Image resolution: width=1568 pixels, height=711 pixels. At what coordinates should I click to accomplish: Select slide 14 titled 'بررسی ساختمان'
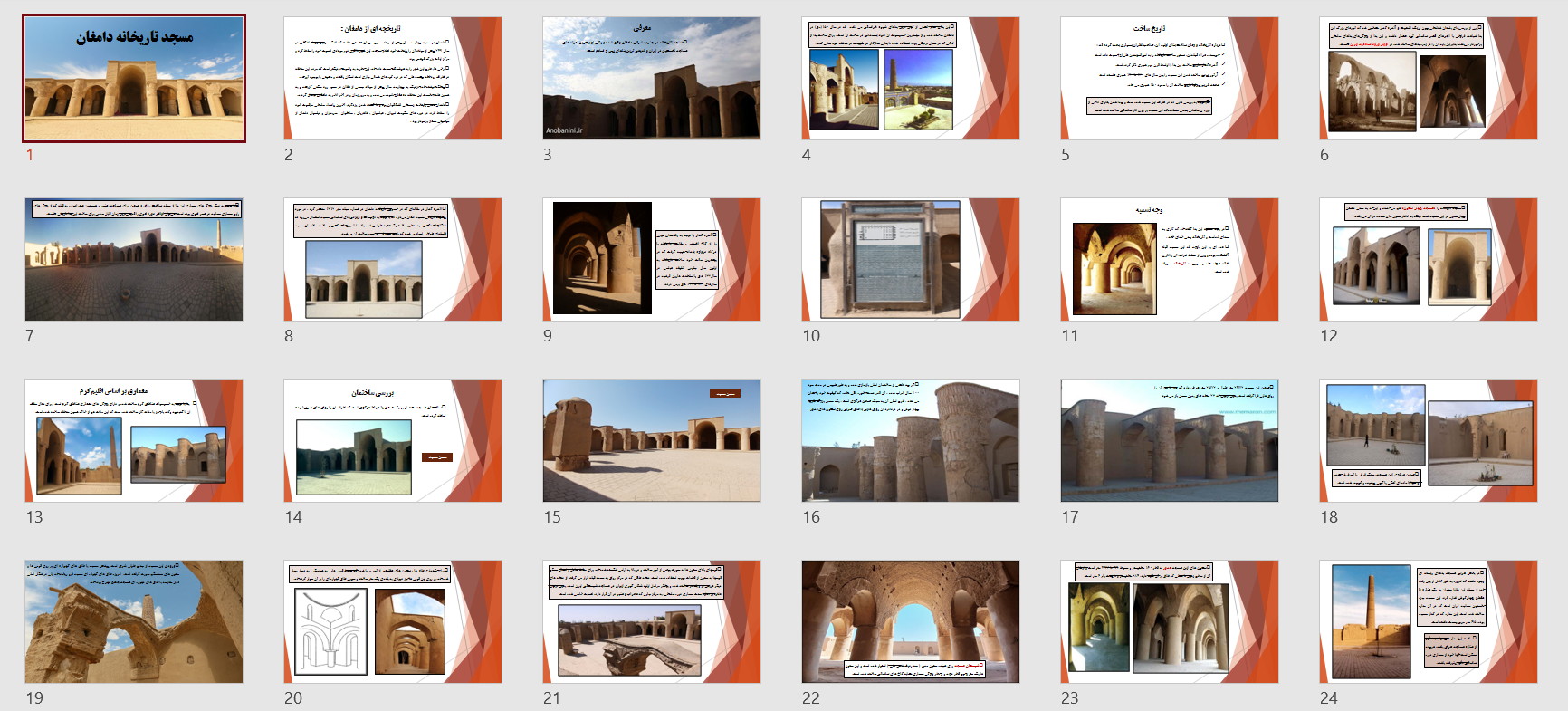393,441
